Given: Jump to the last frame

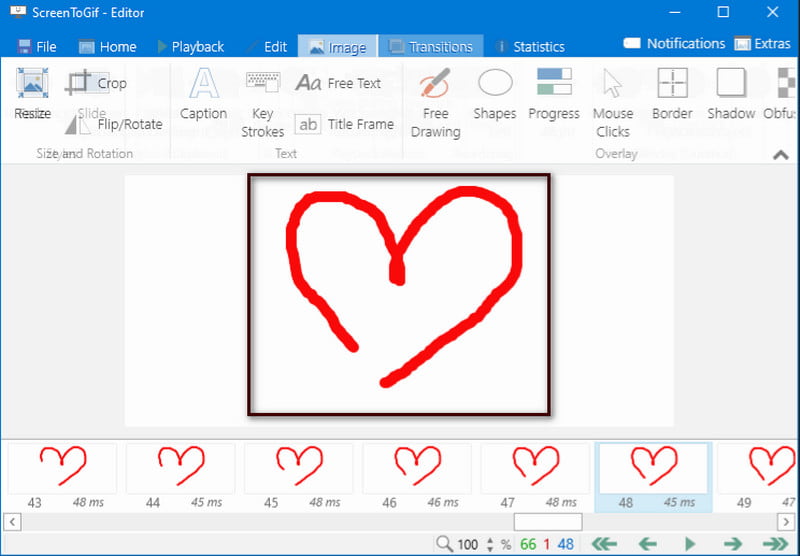Looking at the screenshot, I should point(776,544).
